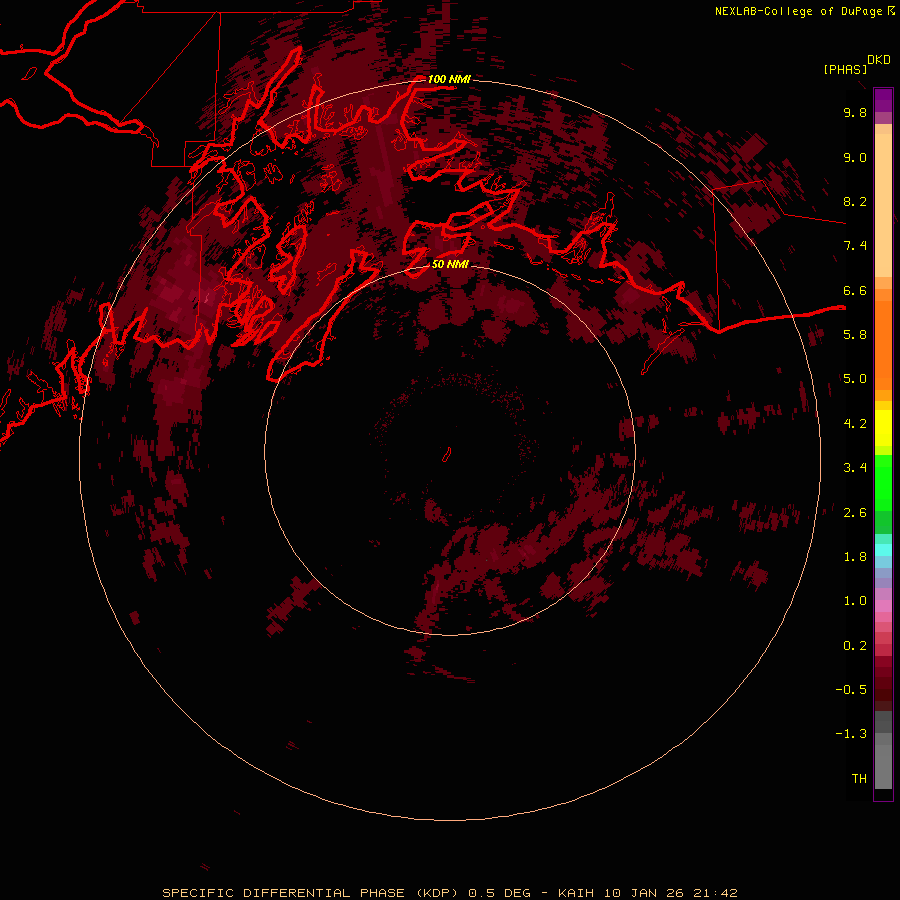
Task: Click the small logo symbol after DuPage
Action: pyautogui.click(x=891, y=10)
